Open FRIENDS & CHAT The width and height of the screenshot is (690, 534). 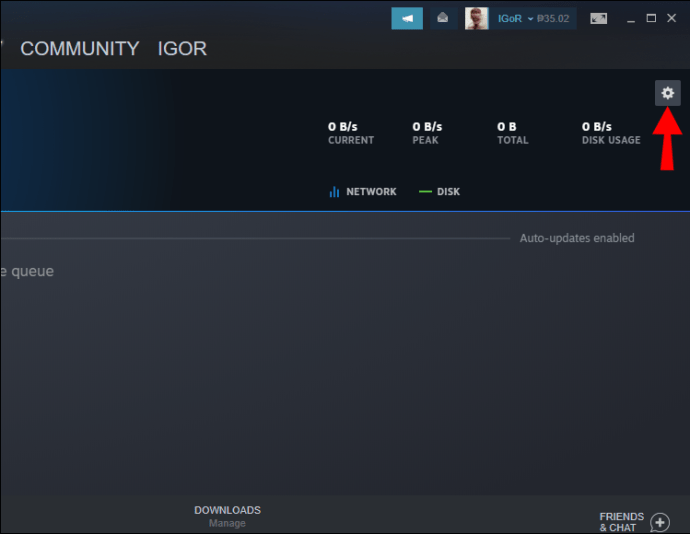(x=621, y=522)
